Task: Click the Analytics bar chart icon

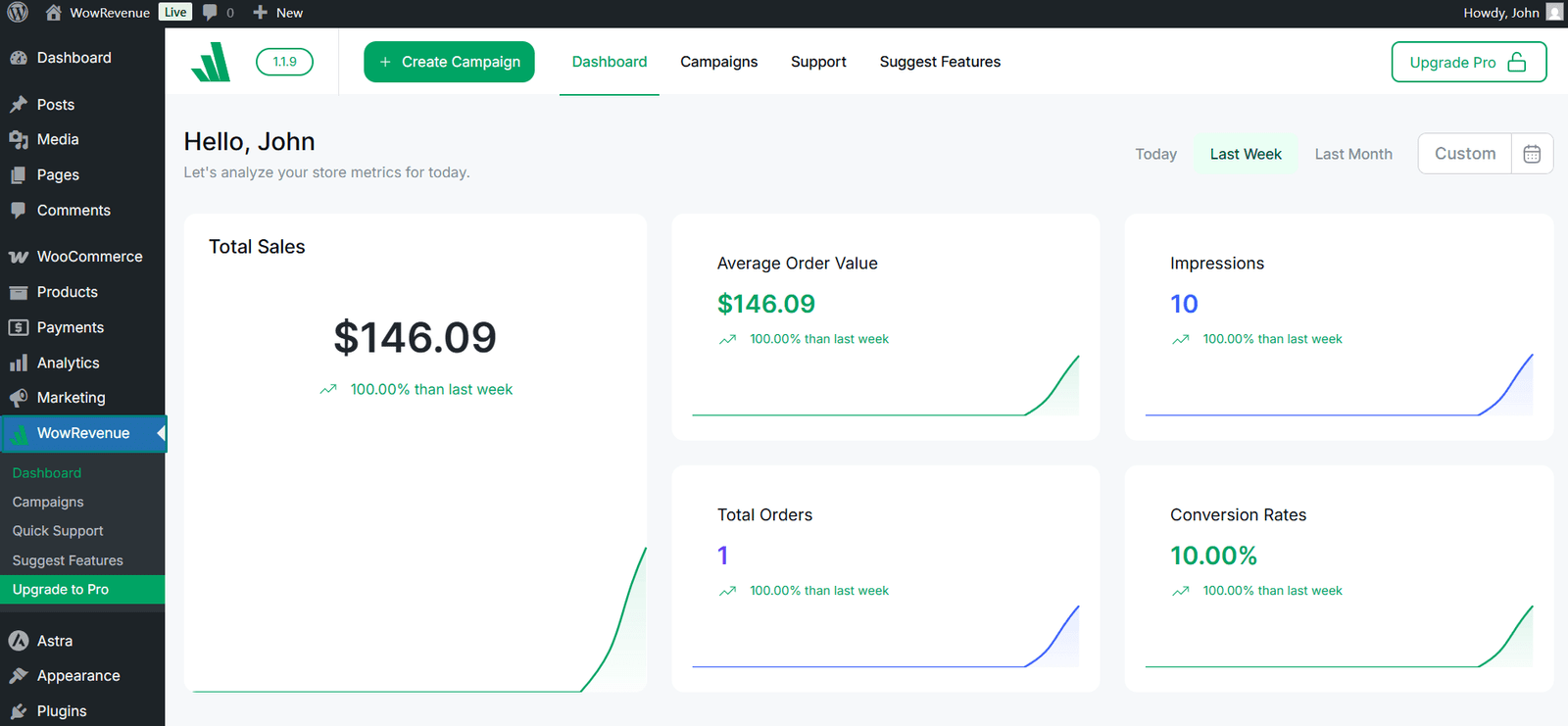Action: click(19, 363)
